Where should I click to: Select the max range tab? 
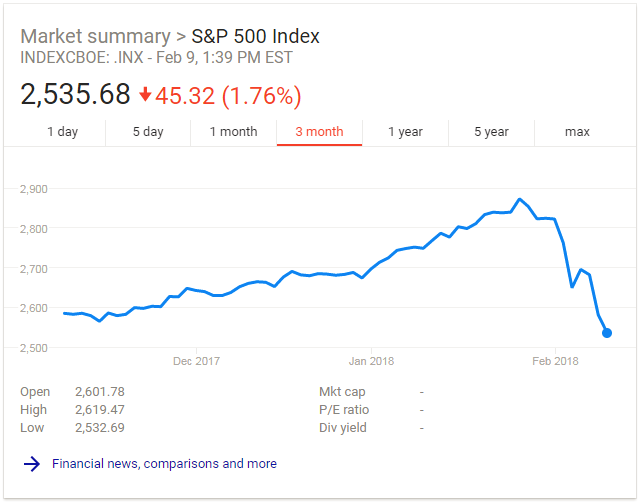(x=577, y=132)
